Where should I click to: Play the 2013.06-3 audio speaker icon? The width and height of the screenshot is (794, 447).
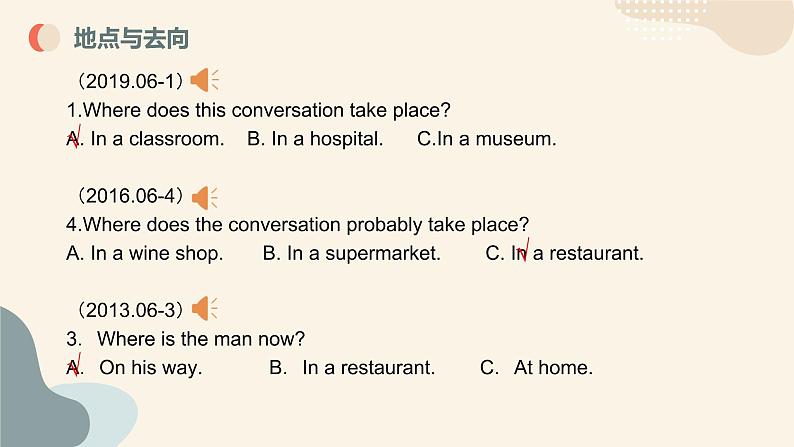click(x=205, y=308)
